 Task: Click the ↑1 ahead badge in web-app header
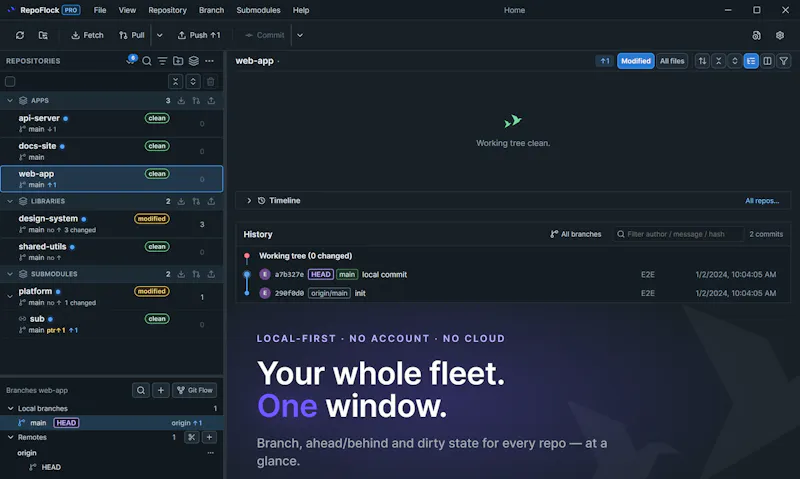(605, 61)
